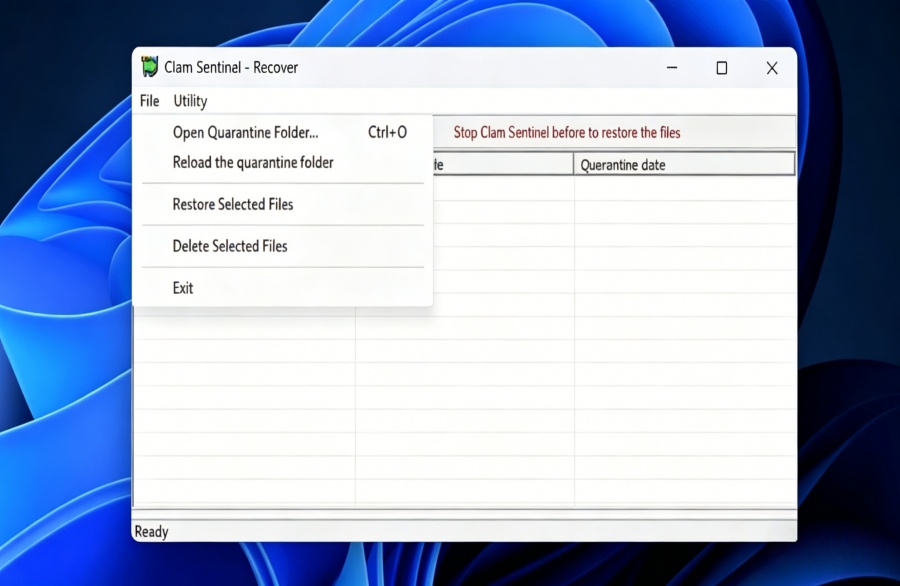Maximize the Clam Sentinel Recover window
The image size is (900, 586).
[721, 68]
